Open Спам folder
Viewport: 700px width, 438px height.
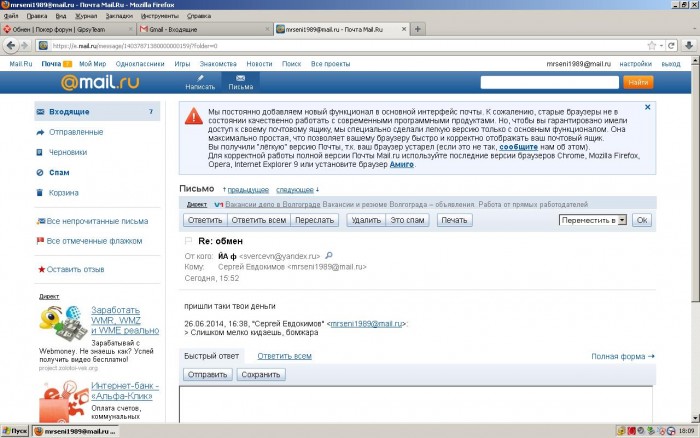point(59,172)
